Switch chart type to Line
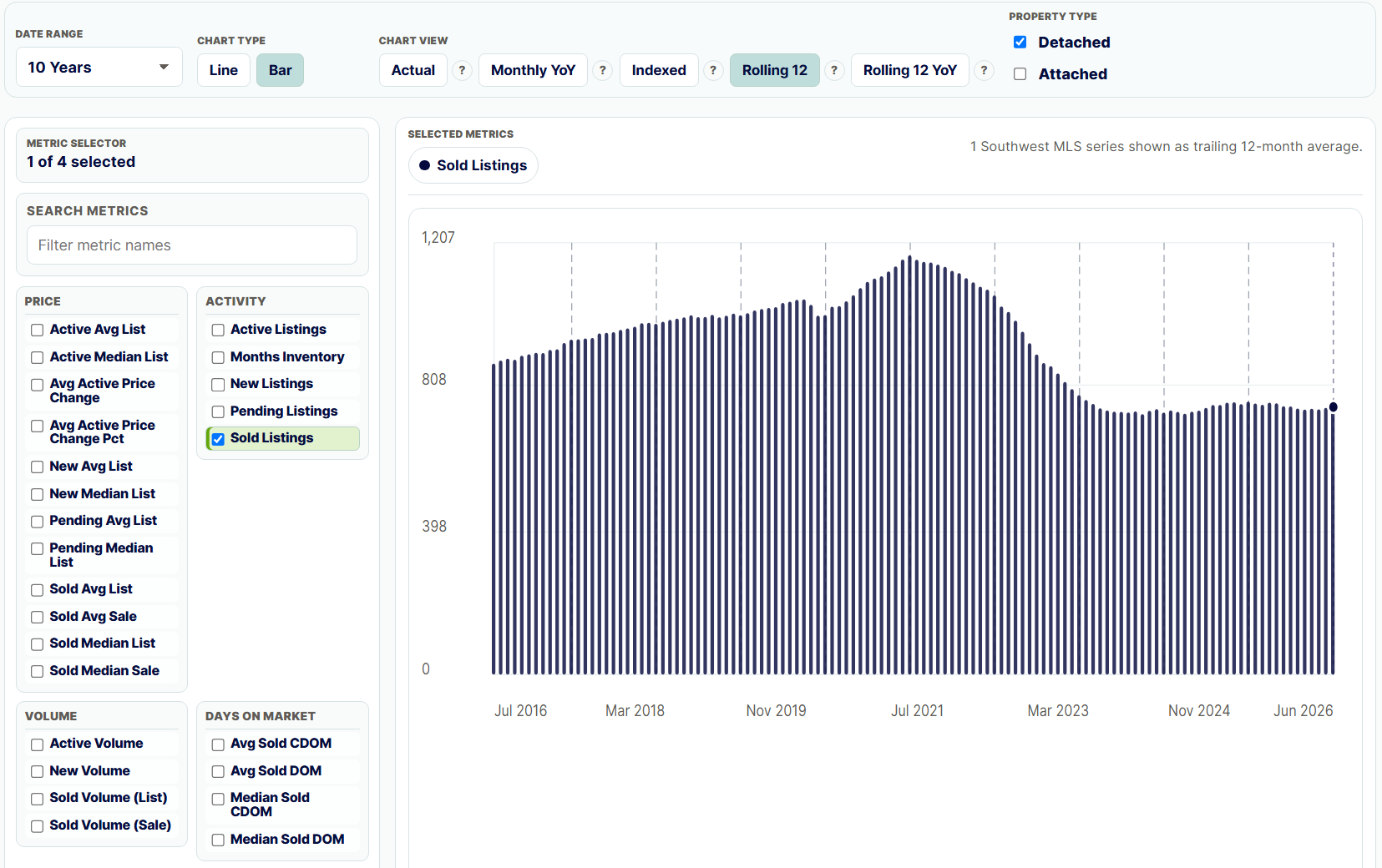The width and height of the screenshot is (1382, 868). click(x=223, y=70)
